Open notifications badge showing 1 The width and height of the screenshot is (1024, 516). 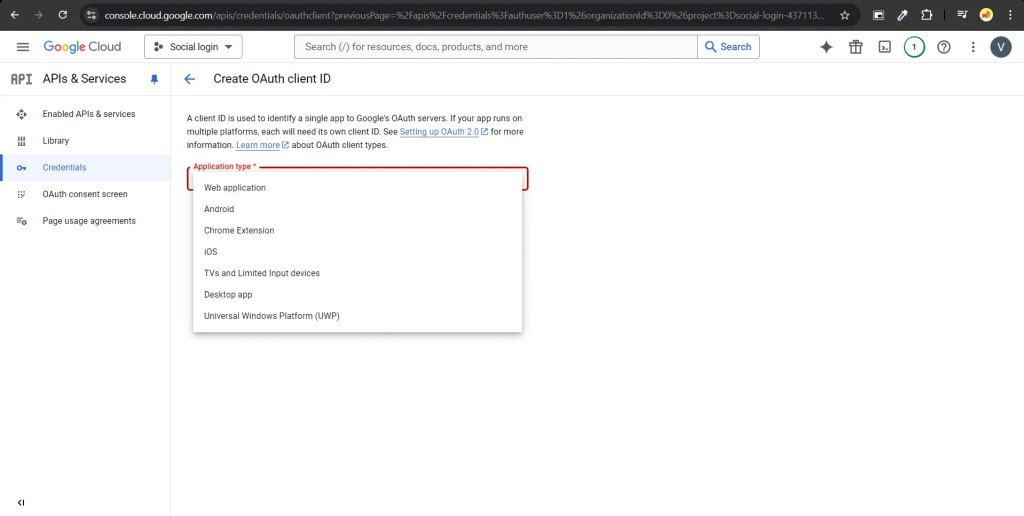pyautogui.click(x=914, y=47)
